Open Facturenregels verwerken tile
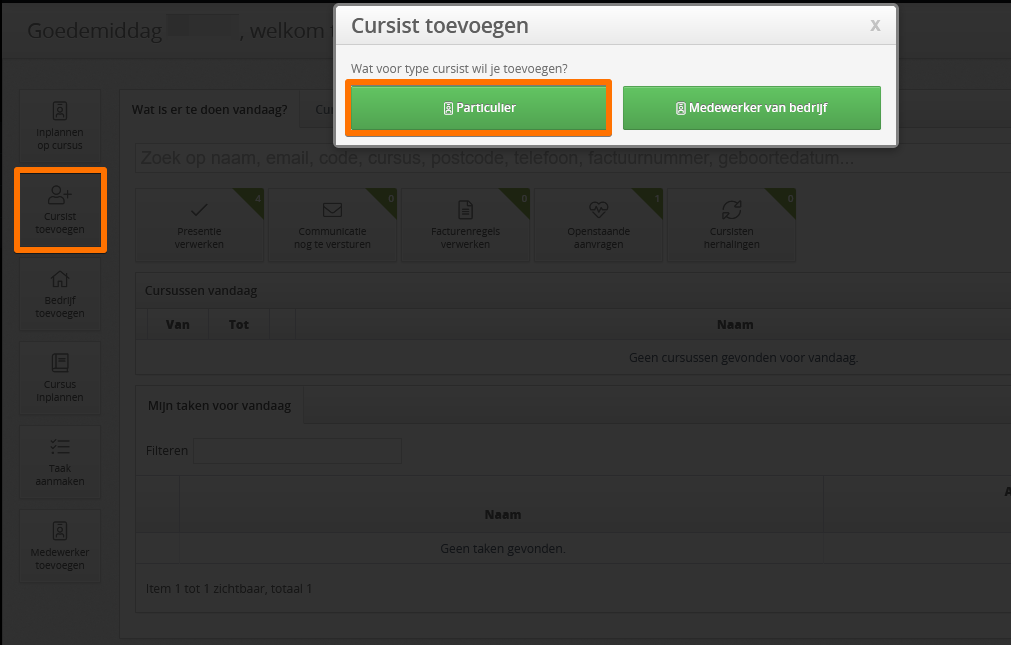1011x645 pixels. pyautogui.click(x=466, y=225)
